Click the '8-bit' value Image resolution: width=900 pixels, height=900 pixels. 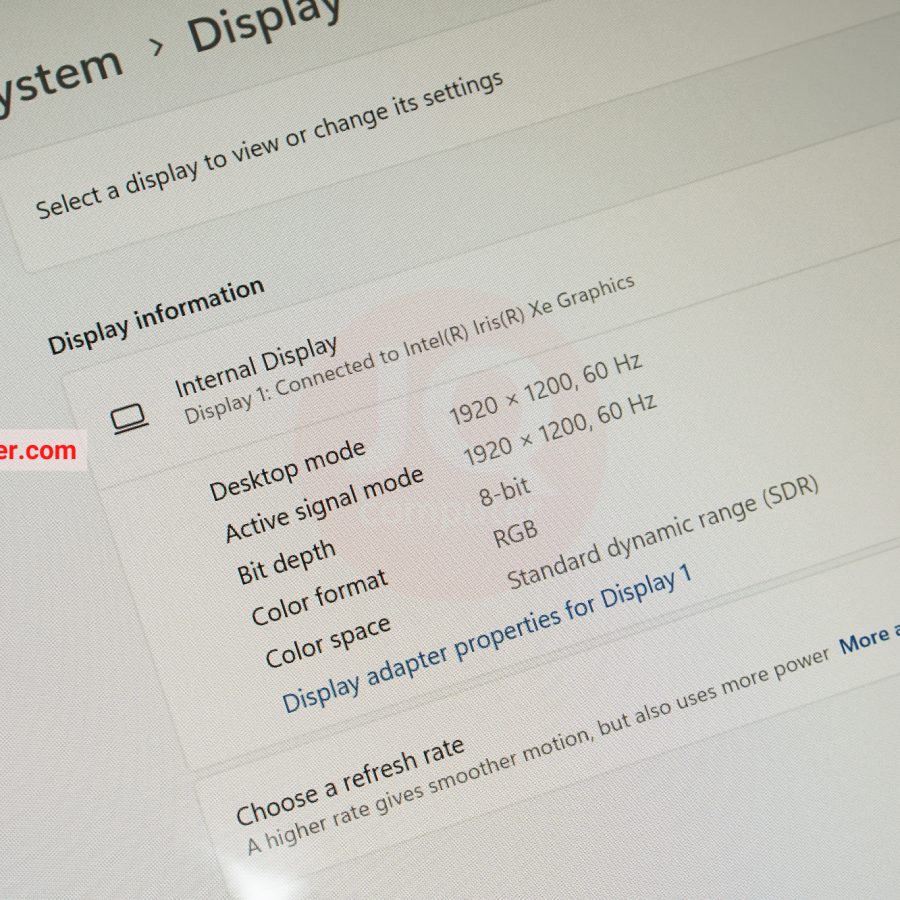click(505, 492)
